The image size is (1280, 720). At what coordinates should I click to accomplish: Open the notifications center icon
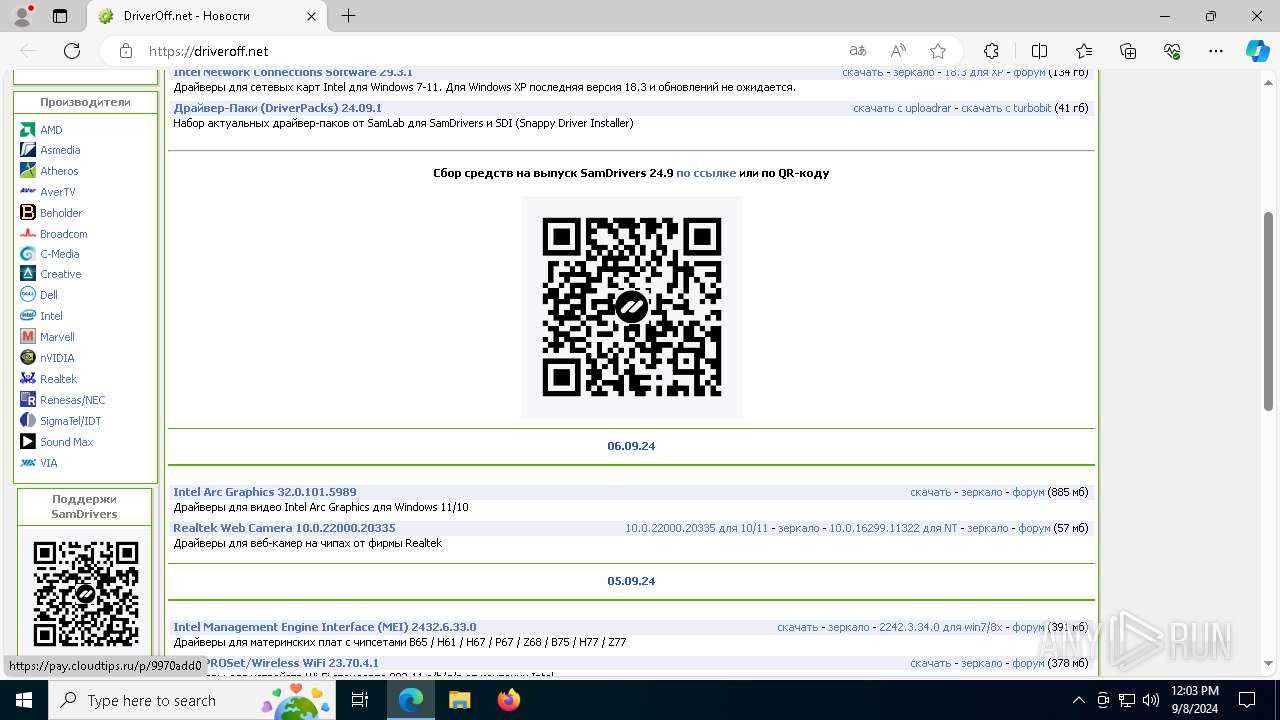(1248, 700)
